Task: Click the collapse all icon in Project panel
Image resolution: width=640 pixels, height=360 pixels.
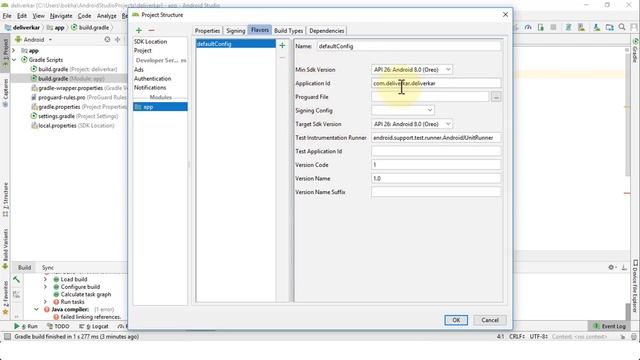Action: (x=118, y=40)
